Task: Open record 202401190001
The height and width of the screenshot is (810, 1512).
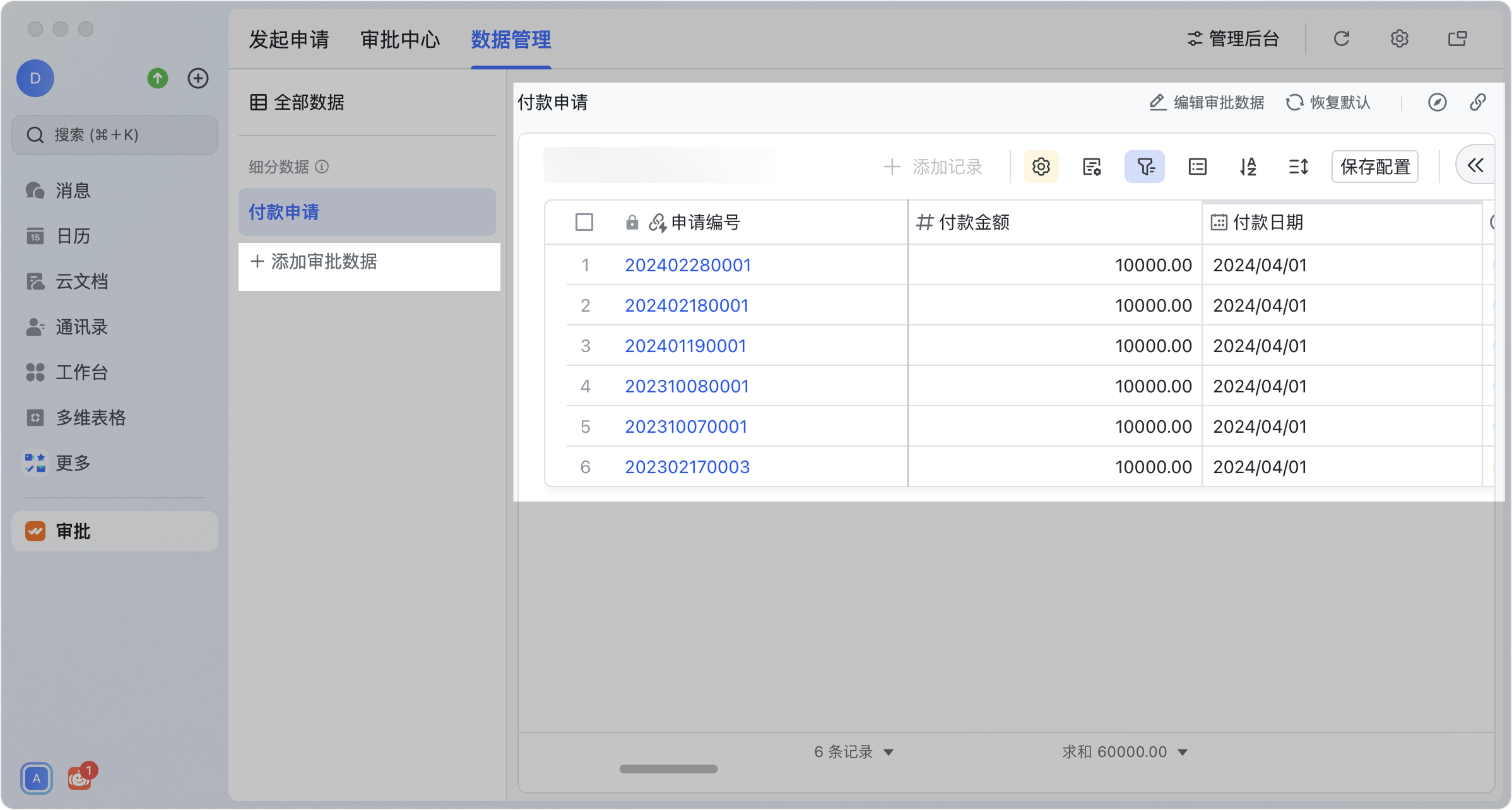Action: click(685, 346)
